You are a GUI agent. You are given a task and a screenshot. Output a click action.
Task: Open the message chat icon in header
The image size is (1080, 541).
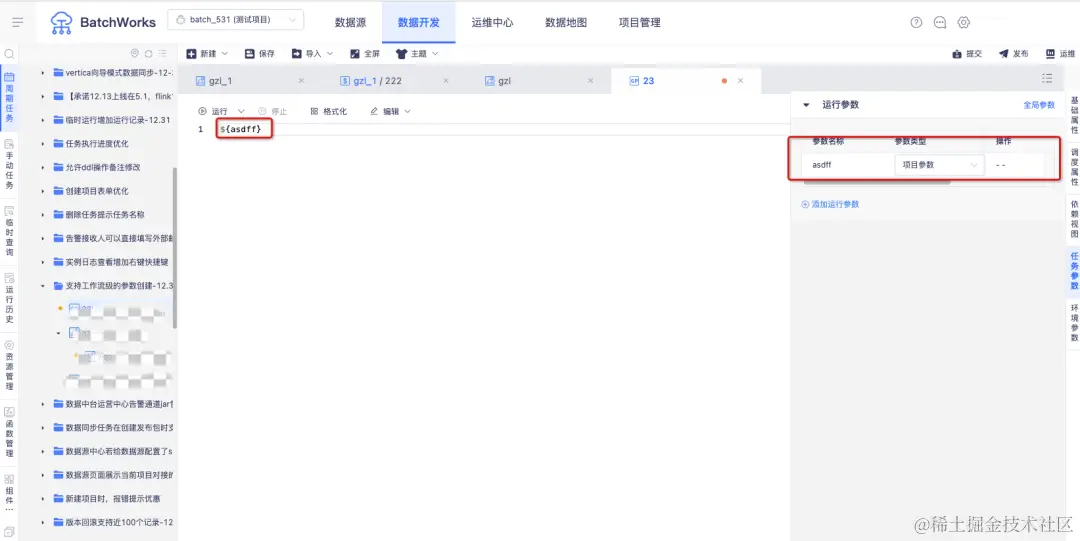click(x=939, y=22)
